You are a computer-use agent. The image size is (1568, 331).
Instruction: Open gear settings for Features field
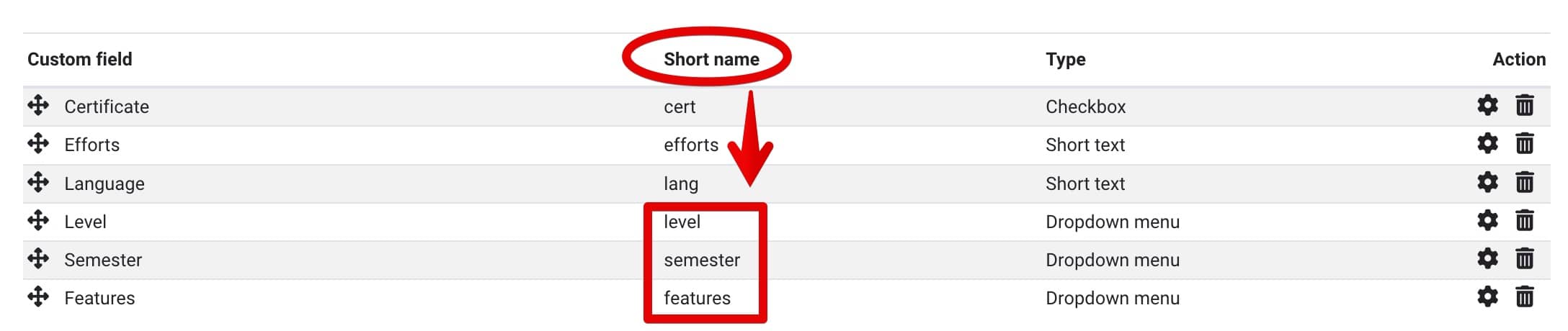tap(1487, 297)
